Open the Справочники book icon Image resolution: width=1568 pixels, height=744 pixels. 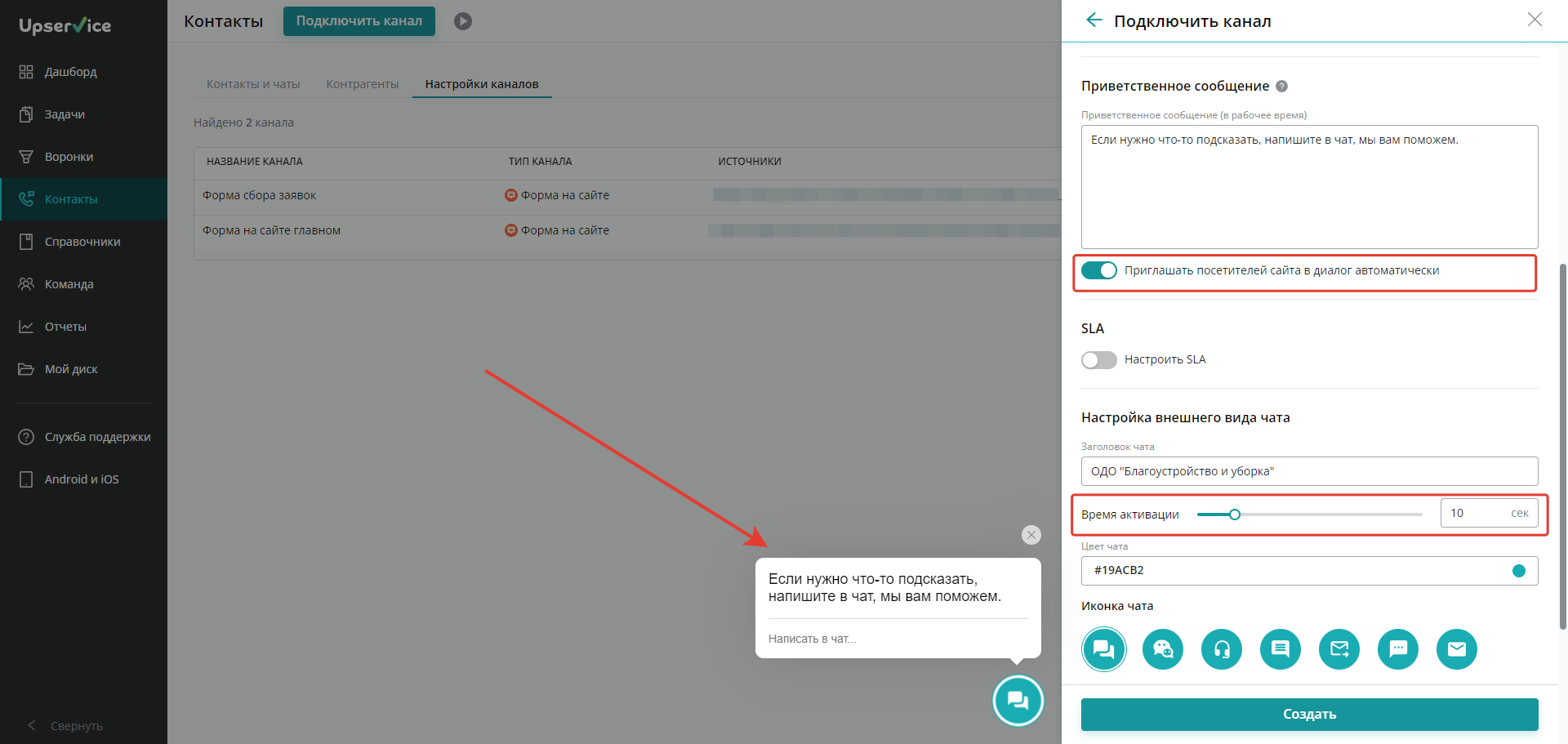[26, 242]
